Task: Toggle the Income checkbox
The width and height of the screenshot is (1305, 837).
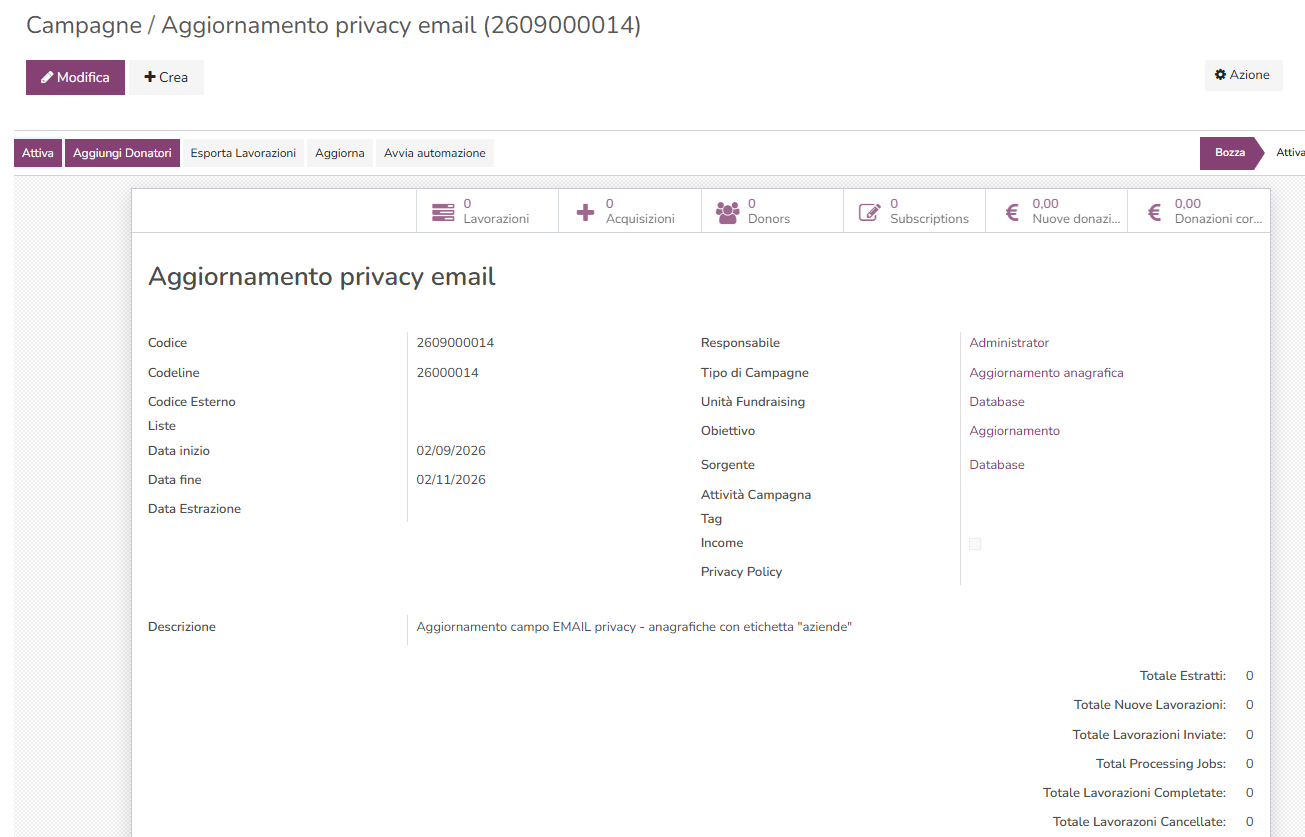Action: (x=975, y=544)
